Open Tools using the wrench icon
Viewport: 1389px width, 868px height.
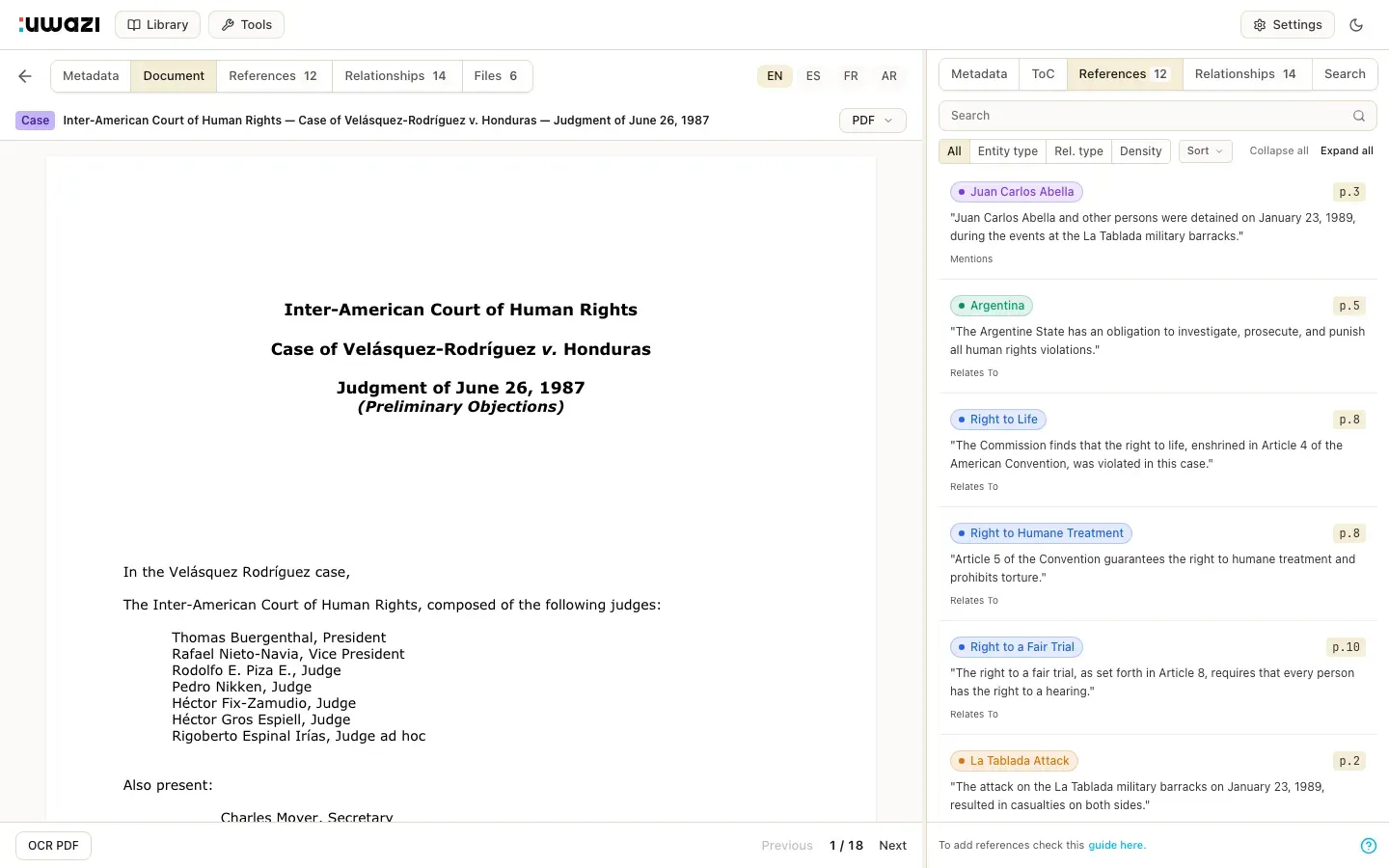pyautogui.click(x=230, y=24)
